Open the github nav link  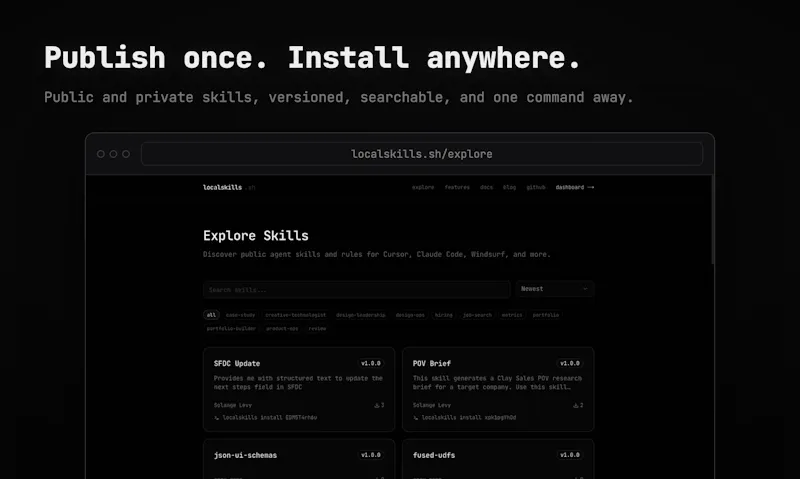coord(536,187)
